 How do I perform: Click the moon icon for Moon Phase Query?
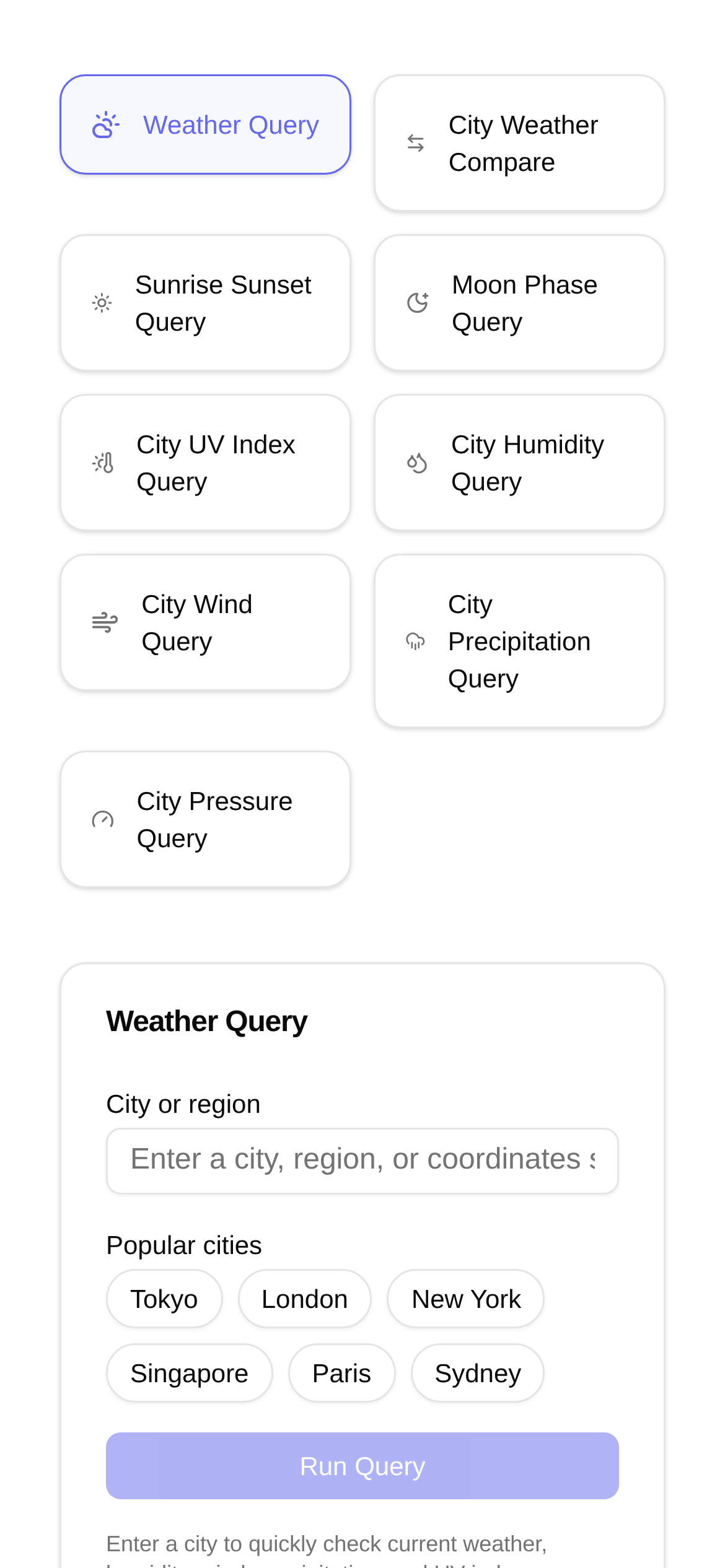[x=418, y=303]
